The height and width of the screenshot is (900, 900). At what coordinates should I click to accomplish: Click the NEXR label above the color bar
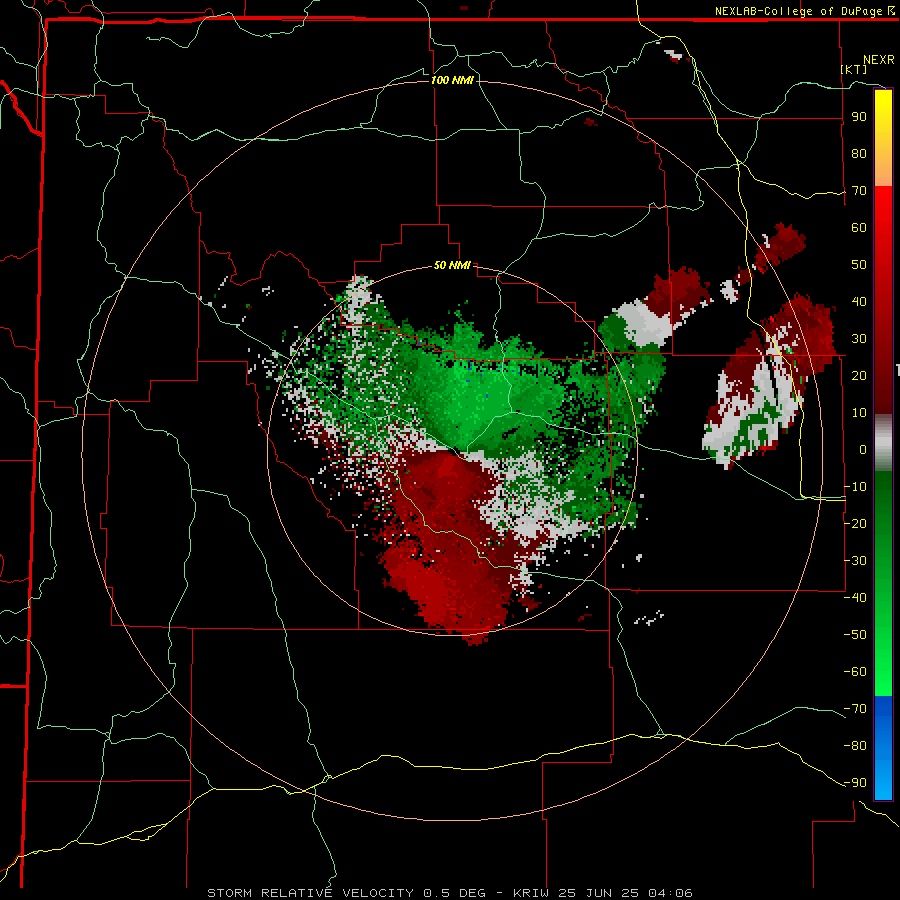pos(879,60)
